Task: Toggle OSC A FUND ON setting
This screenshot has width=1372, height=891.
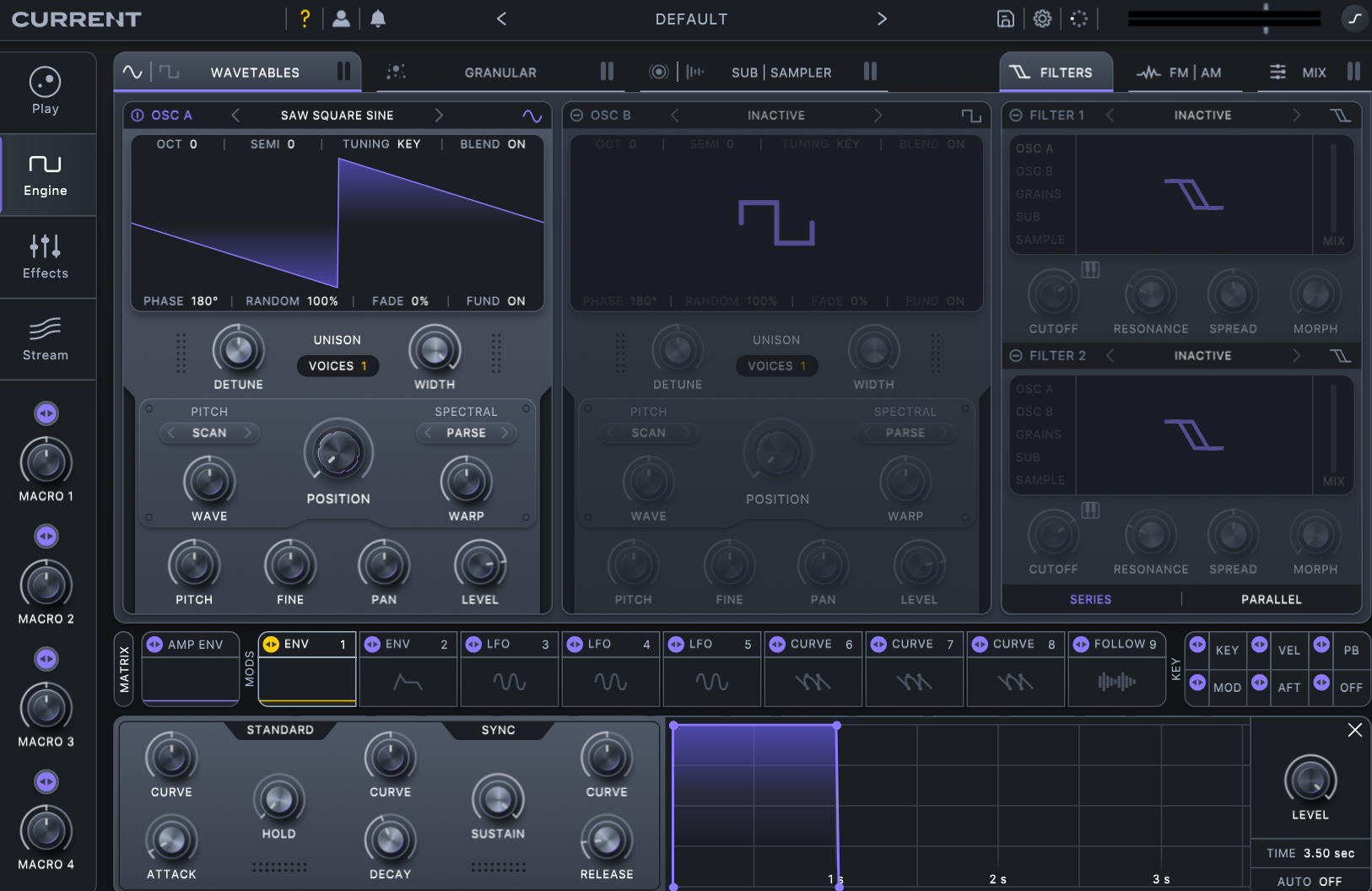Action: click(x=495, y=301)
